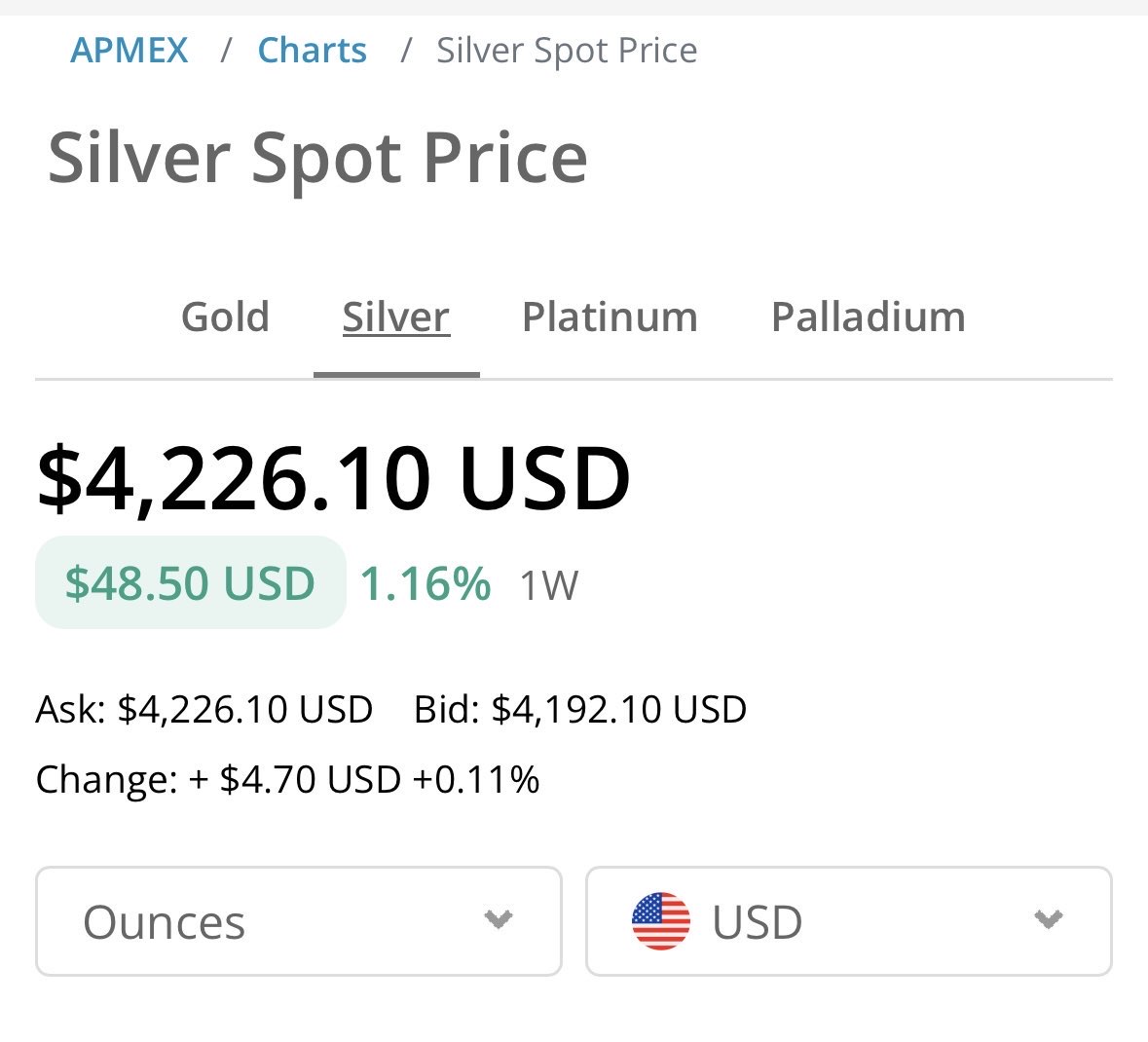
Task: Open the USD currency dropdown
Action: click(x=847, y=921)
